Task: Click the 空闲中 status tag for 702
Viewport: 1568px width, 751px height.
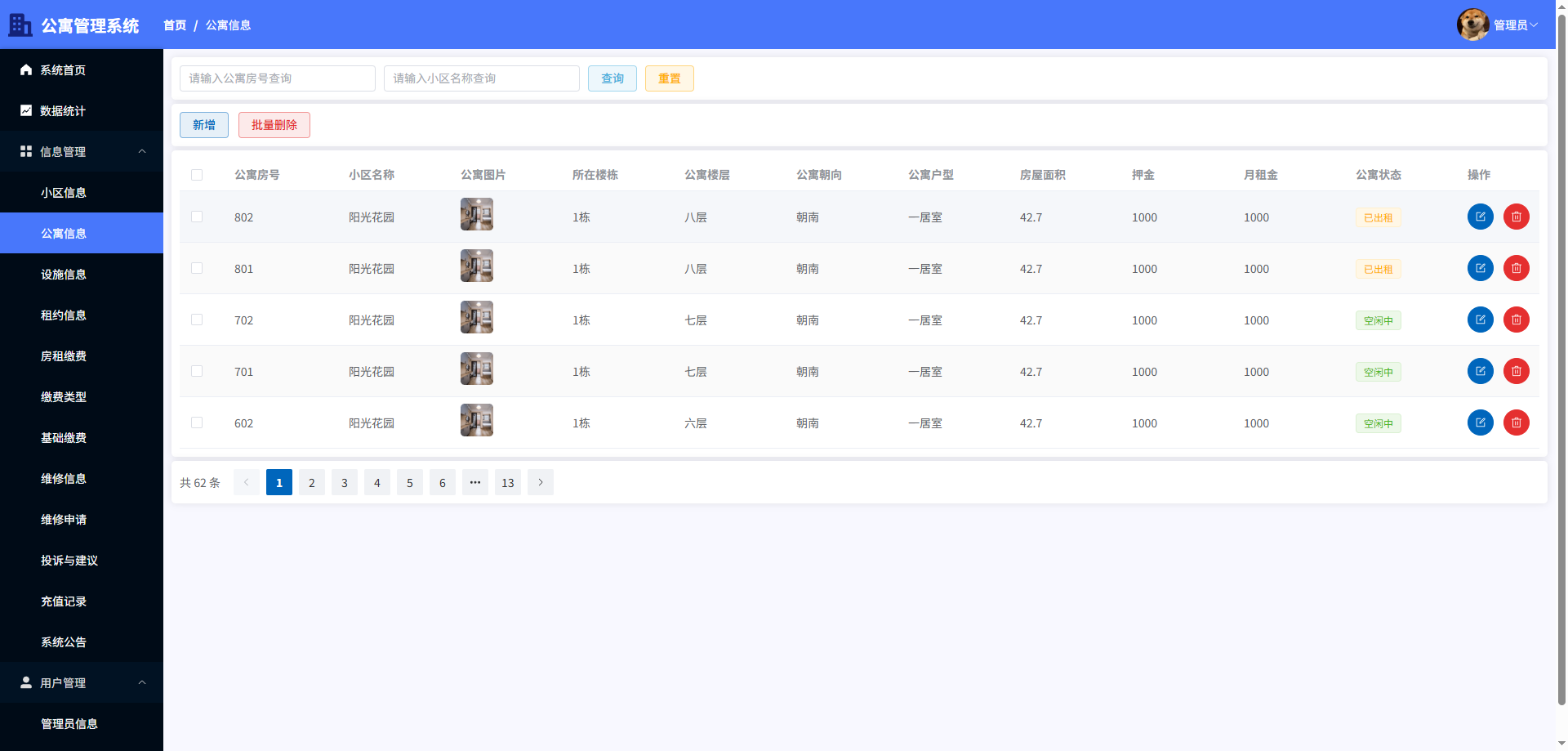Action: click(x=1379, y=320)
